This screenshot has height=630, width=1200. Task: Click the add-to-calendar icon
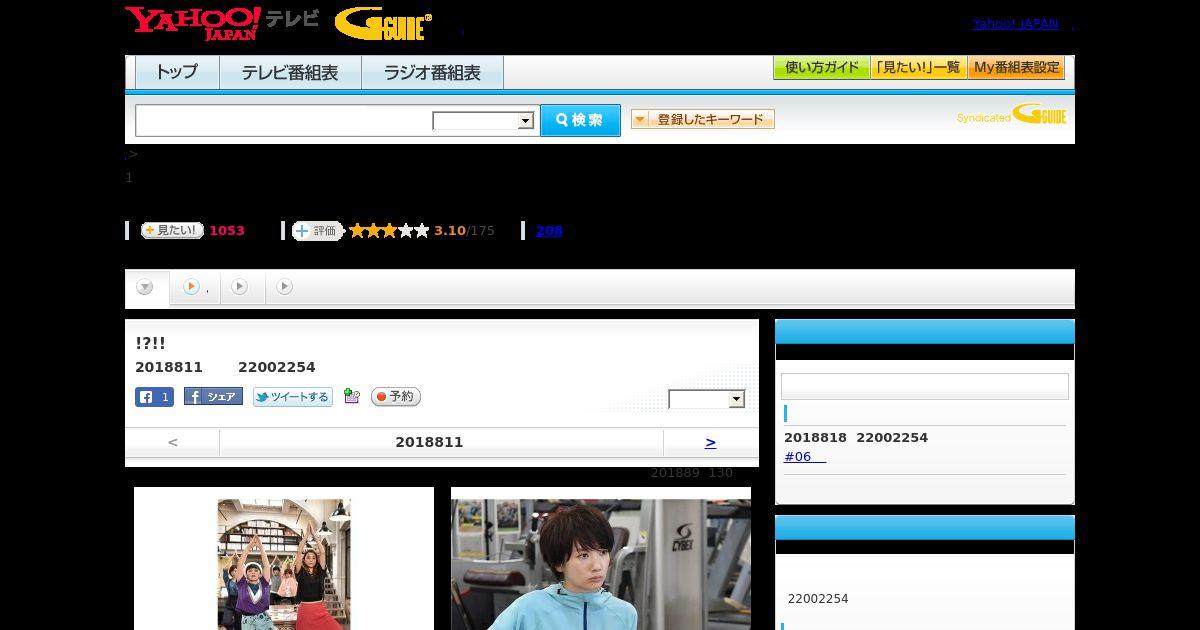pos(351,396)
